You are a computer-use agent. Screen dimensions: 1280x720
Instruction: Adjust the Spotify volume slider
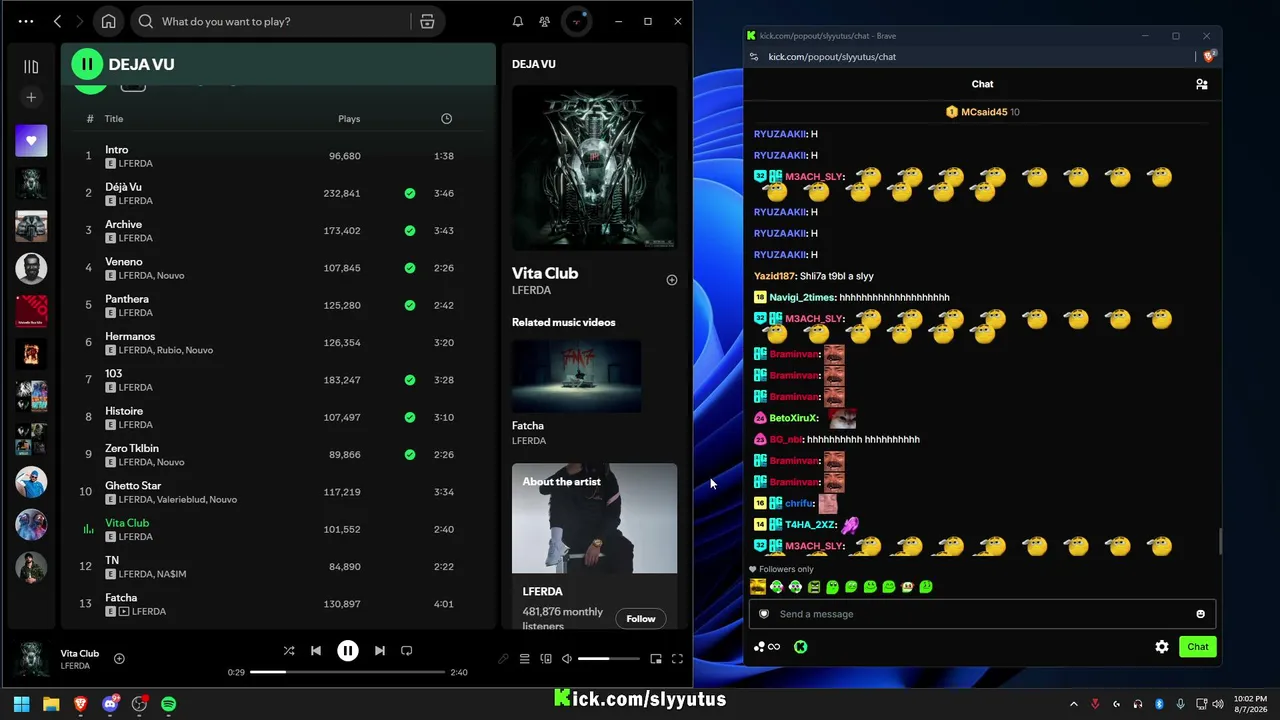tap(609, 659)
